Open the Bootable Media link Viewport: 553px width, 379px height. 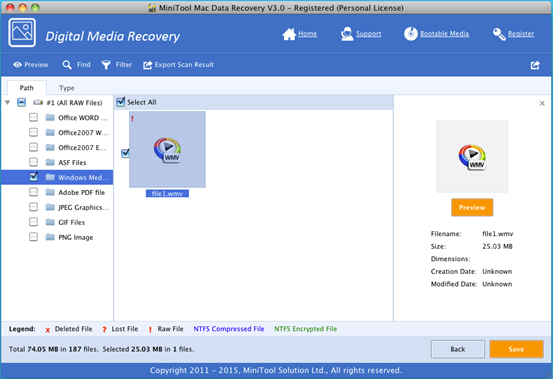tap(444, 34)
